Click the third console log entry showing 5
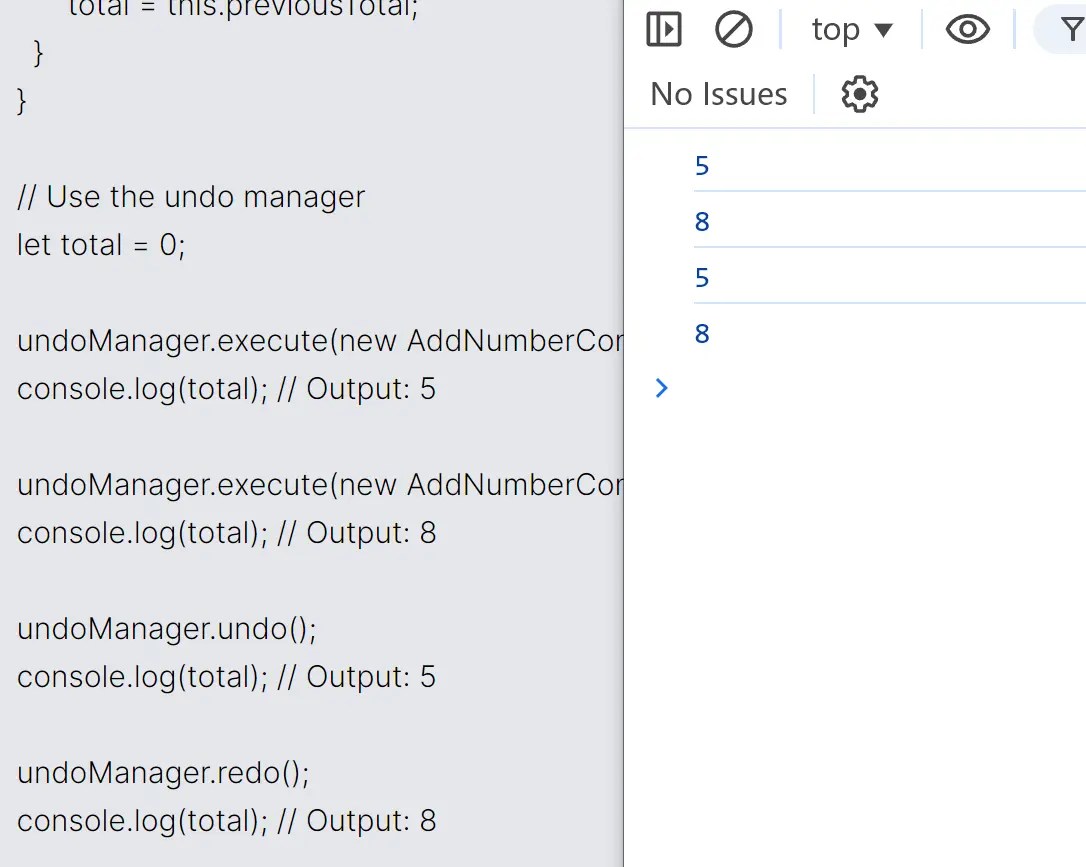Viewport: 1086px width, 867px height. pos(702,277)
